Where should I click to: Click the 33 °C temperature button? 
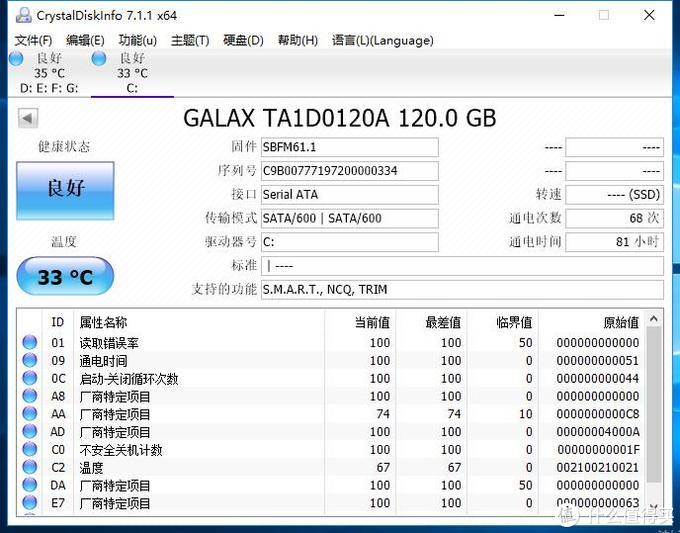65,277
